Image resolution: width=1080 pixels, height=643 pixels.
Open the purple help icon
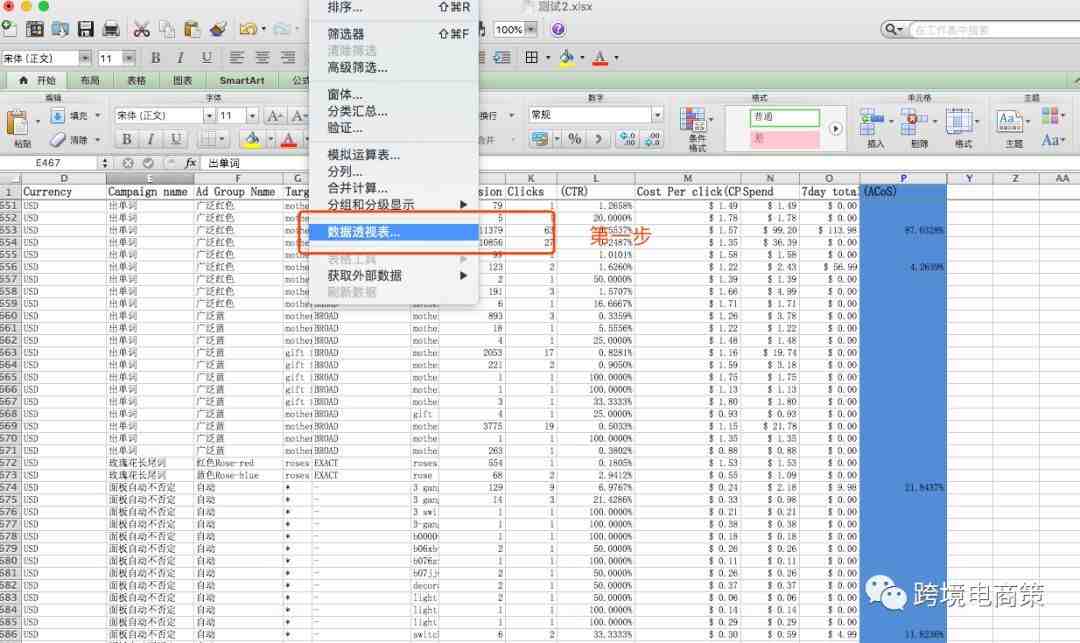(558, 30)
